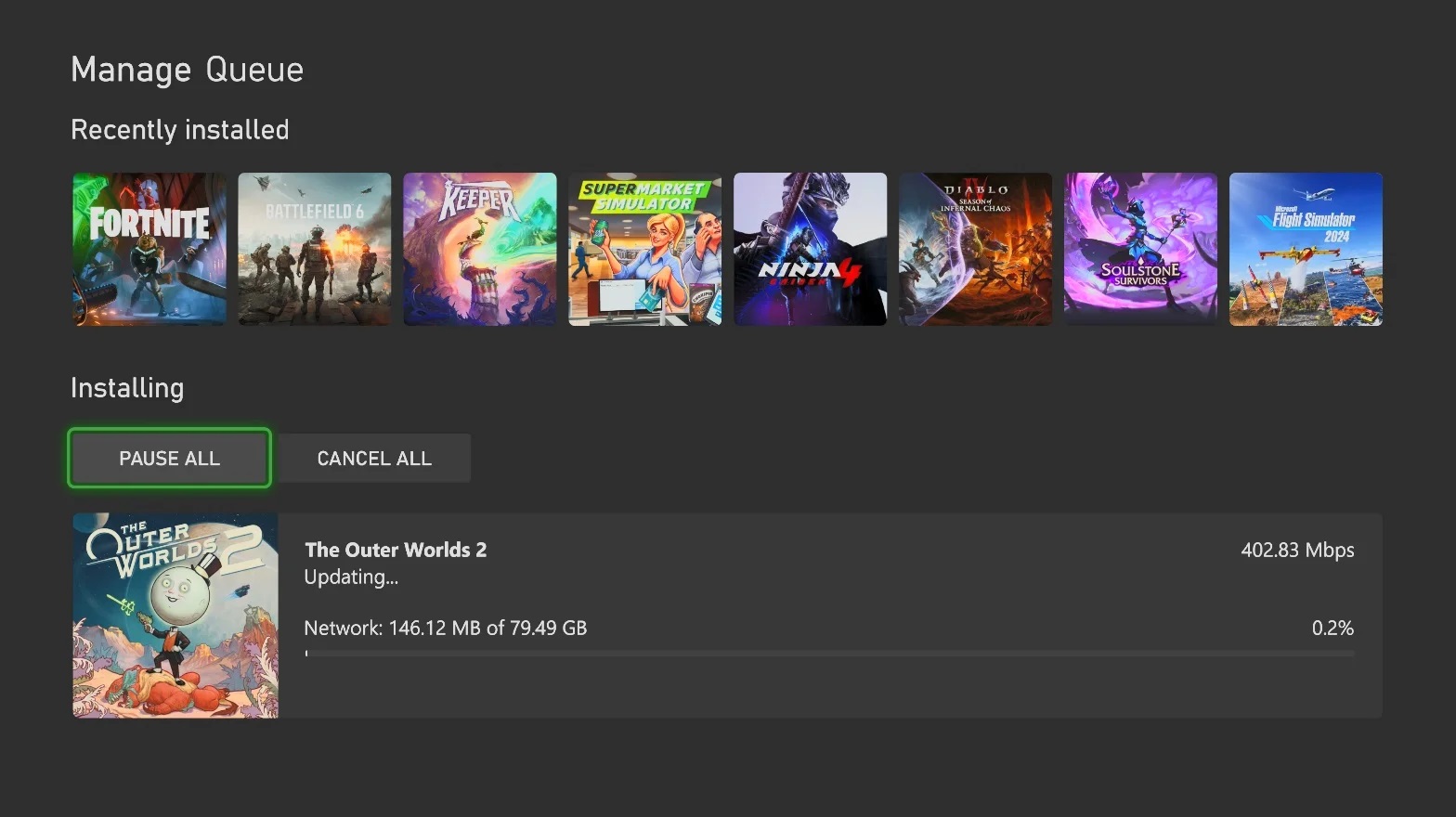Select The Outer Worlds 2 cover art
The image size is (1456, 817).
coord(175,616)
